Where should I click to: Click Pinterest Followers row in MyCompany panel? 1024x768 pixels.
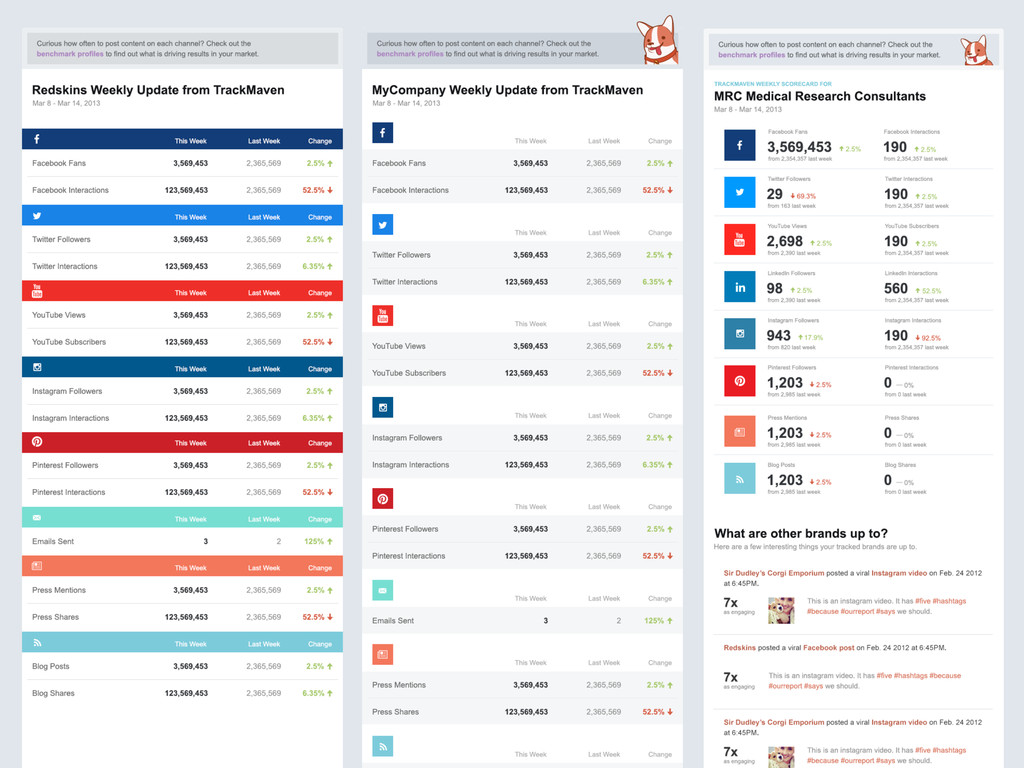(522, 529)
